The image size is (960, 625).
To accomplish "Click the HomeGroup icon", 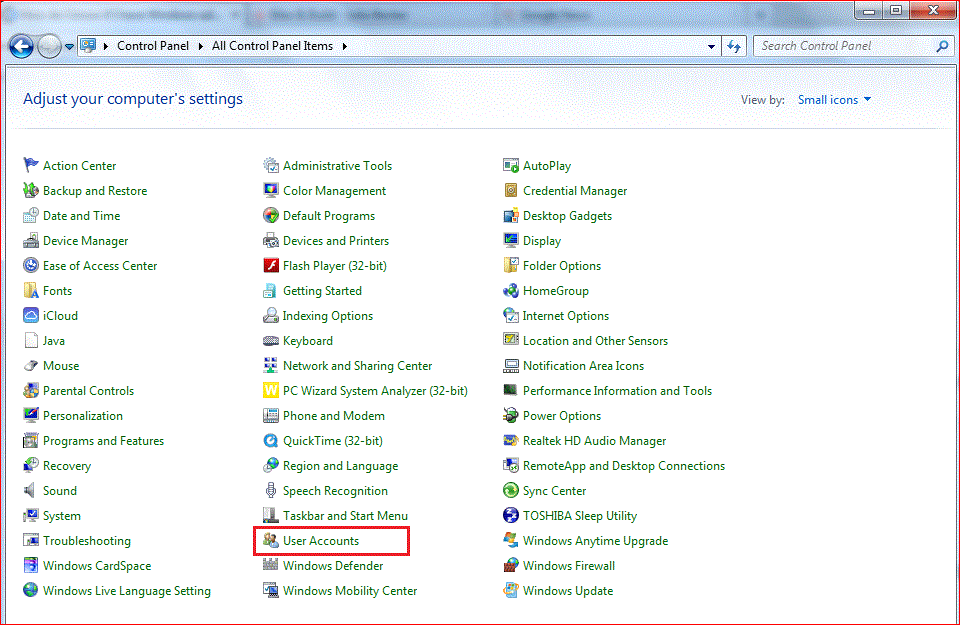I will 511,291.
